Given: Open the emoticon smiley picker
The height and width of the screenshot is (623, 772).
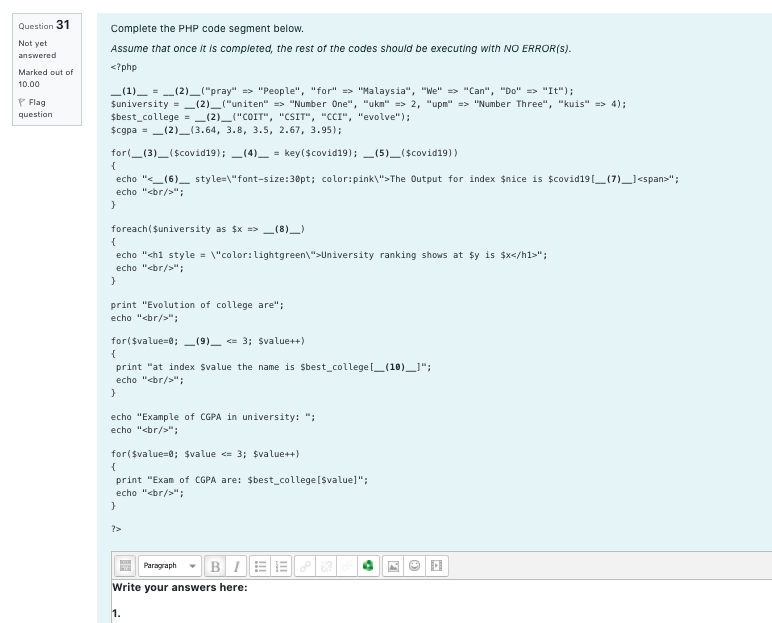Looking at the screenshot, I should [415, 566].
